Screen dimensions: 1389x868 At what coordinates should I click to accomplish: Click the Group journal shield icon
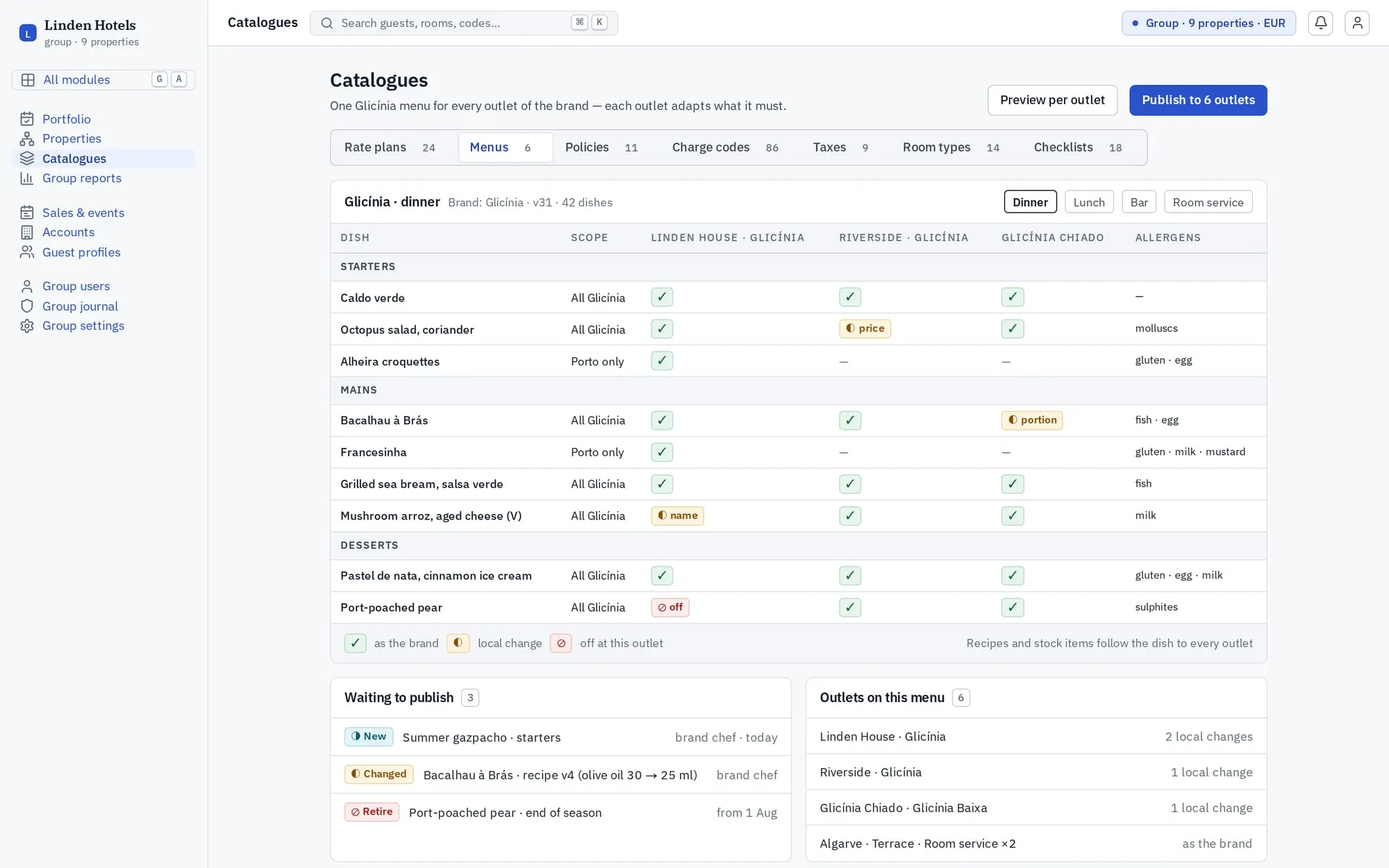[27, 306]
